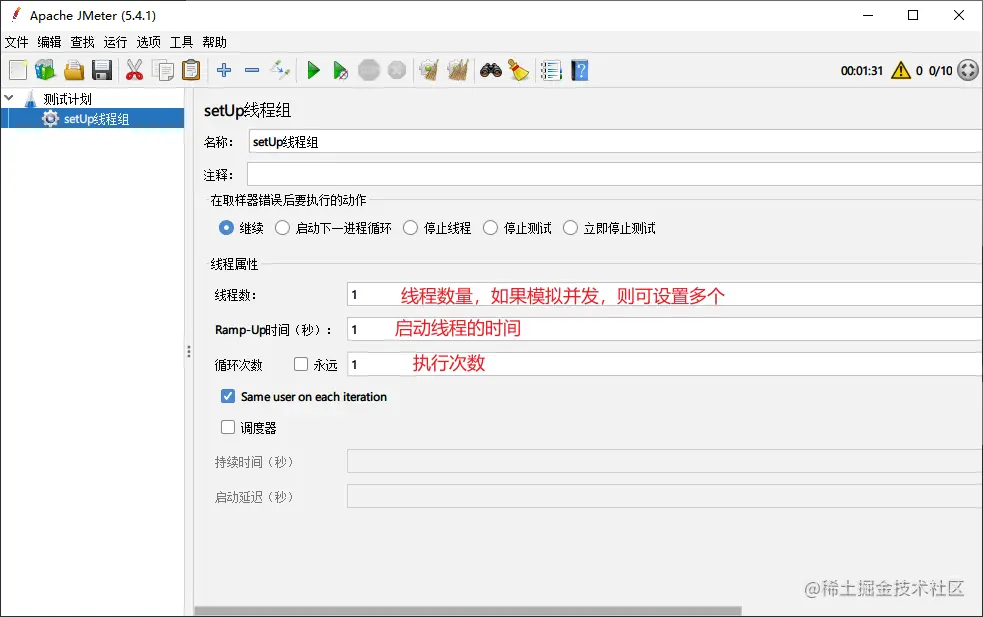Click the remote engine status icon
Viewport: 983px width, 617px height.
tap(968, 70)
